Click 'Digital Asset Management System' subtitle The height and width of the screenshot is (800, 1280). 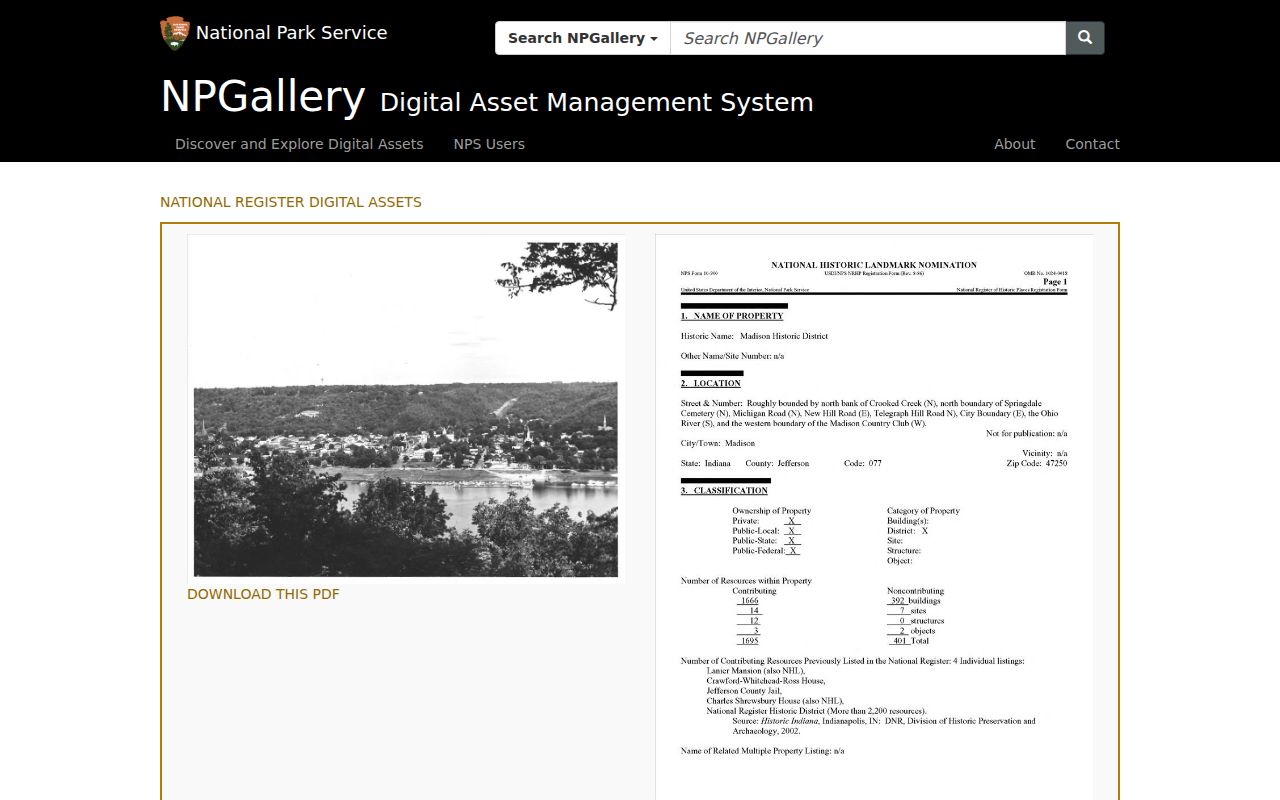(597, 103)
